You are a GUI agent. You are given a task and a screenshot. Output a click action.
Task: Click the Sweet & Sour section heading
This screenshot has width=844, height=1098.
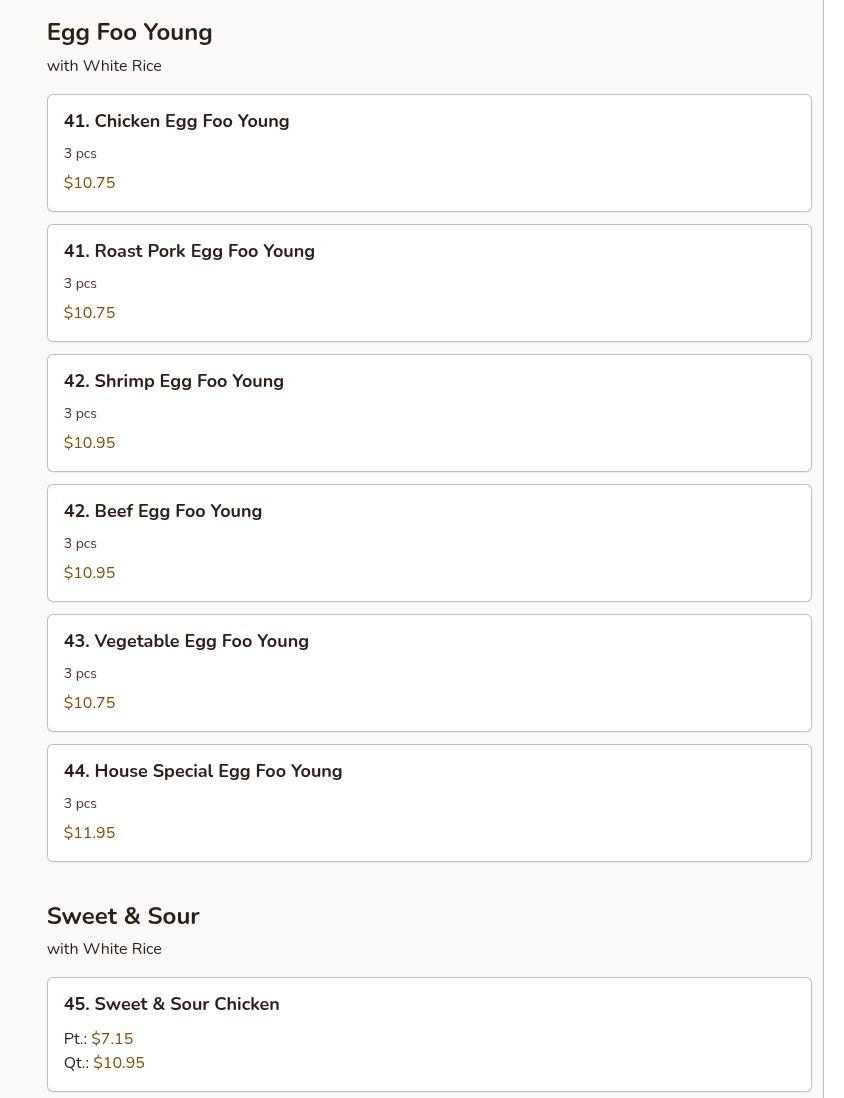tap(123, 916)
